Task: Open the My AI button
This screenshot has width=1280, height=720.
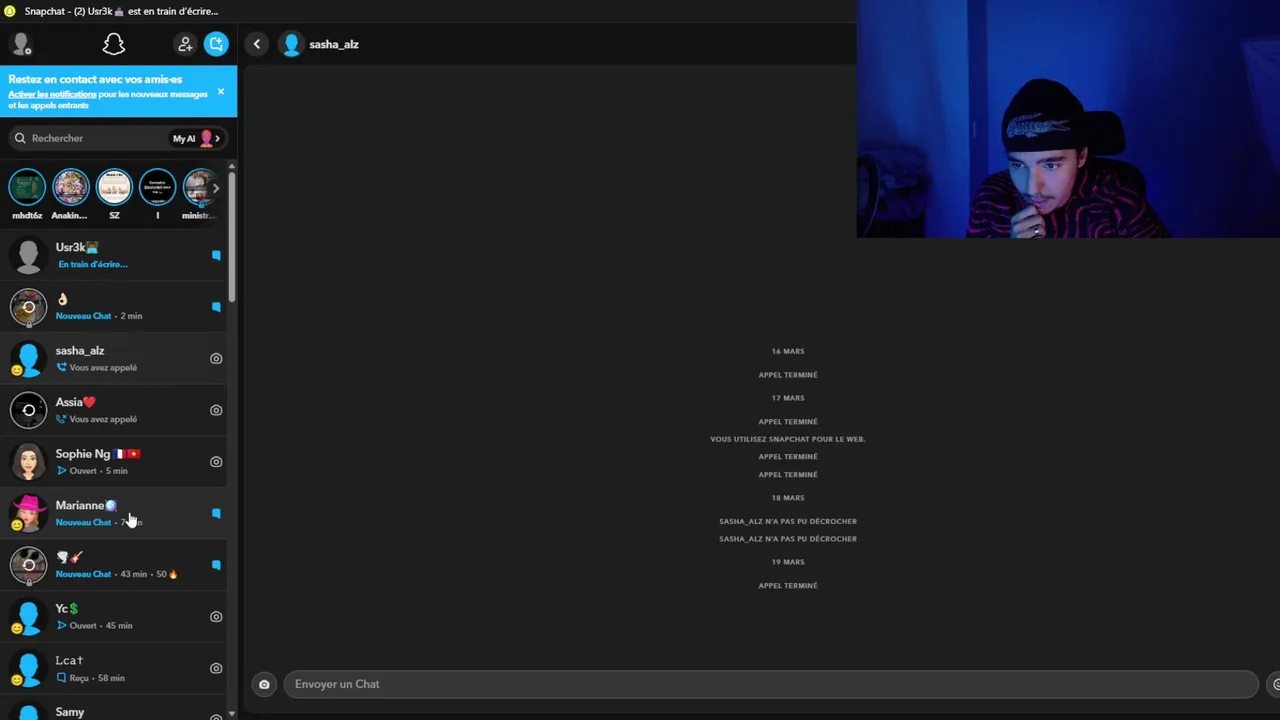Action: (196, 138)
